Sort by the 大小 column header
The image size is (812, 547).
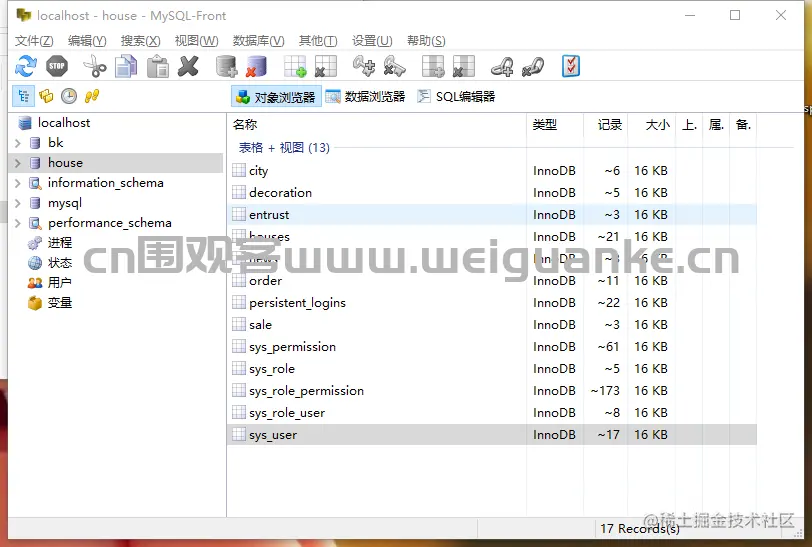[651, 125]
